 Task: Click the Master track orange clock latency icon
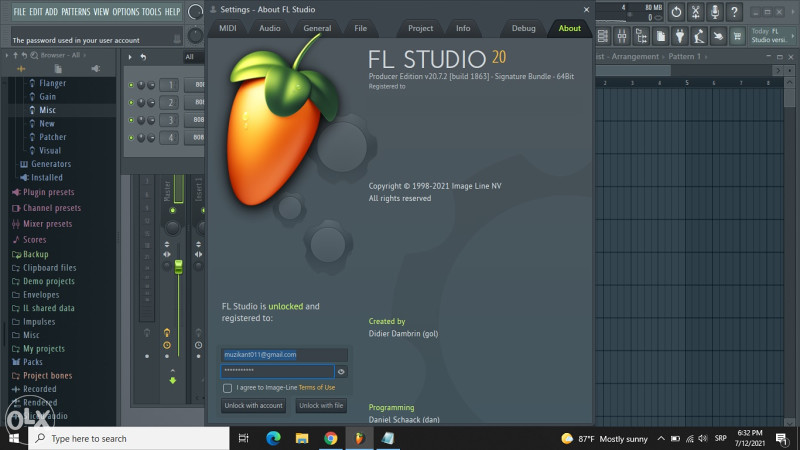167,345
